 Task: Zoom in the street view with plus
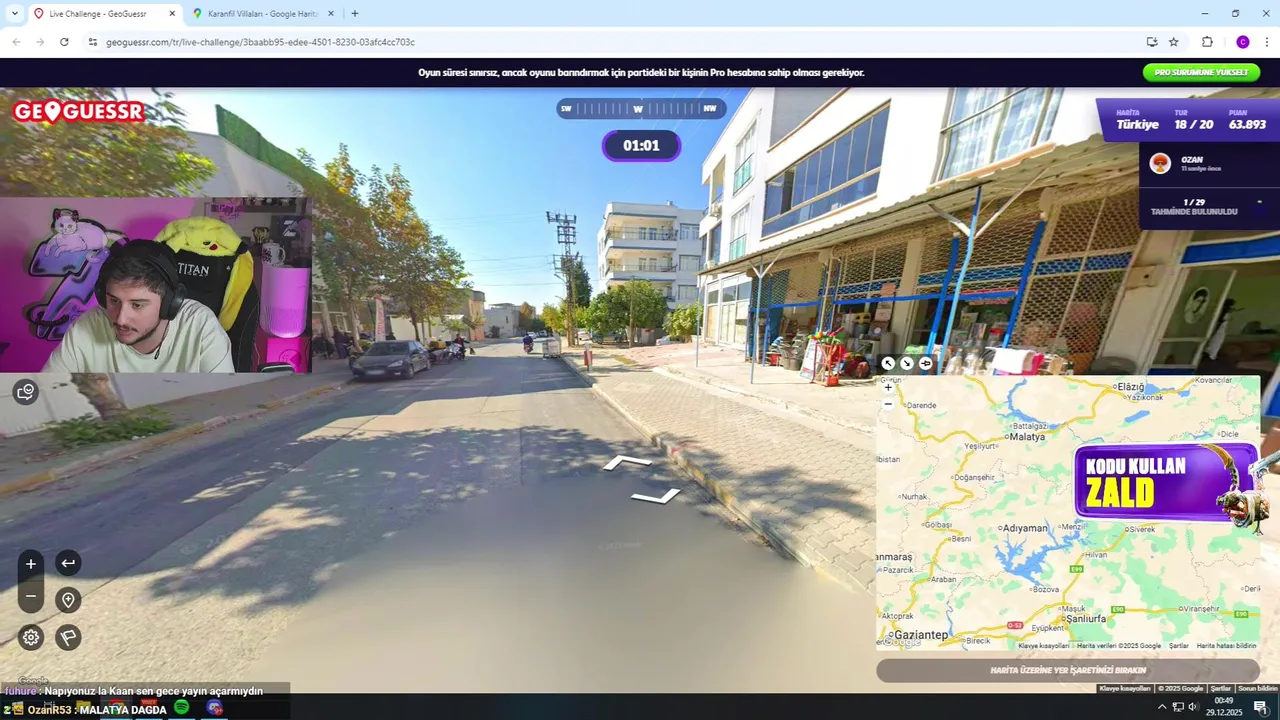click(x=31, y=564)
